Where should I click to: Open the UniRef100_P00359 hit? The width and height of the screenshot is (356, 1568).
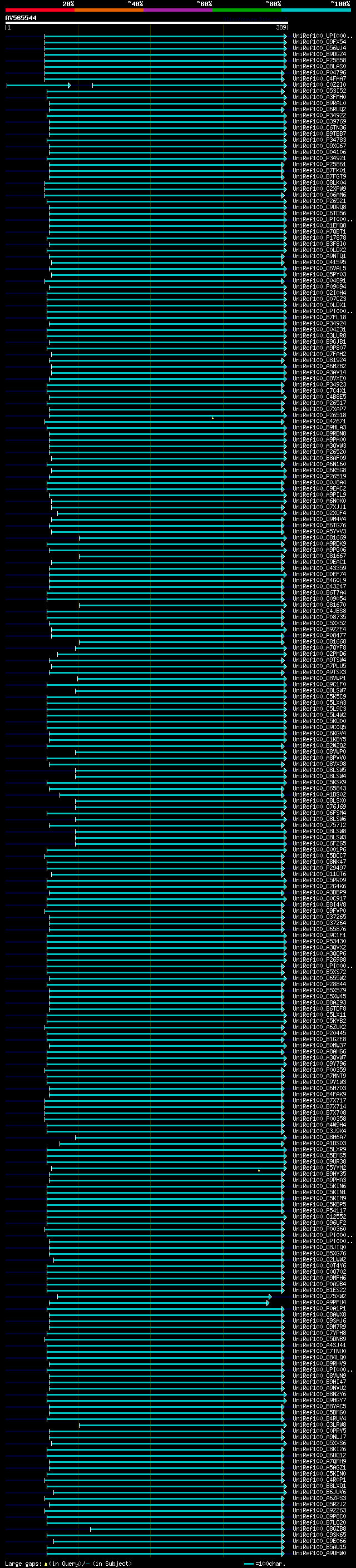coord(319,1070)
